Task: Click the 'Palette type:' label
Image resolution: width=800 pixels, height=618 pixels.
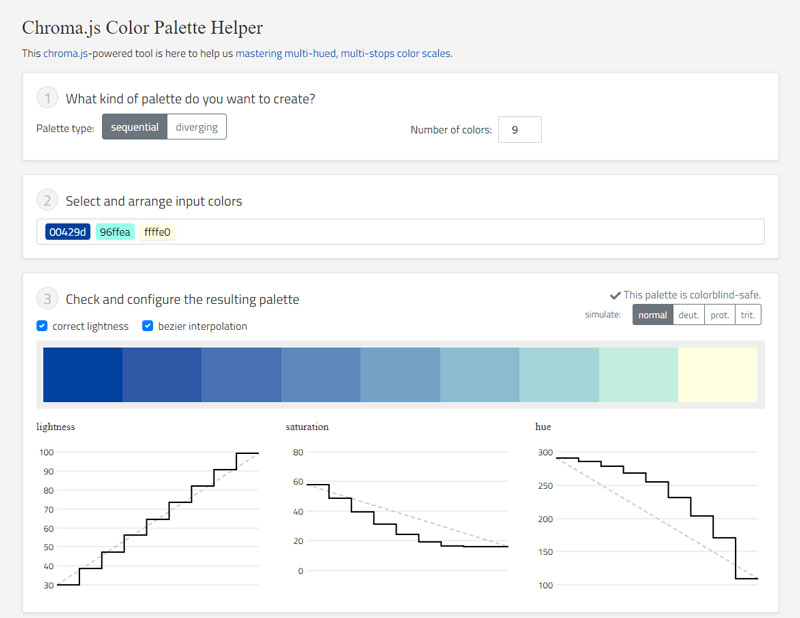Action: [65, 128]
